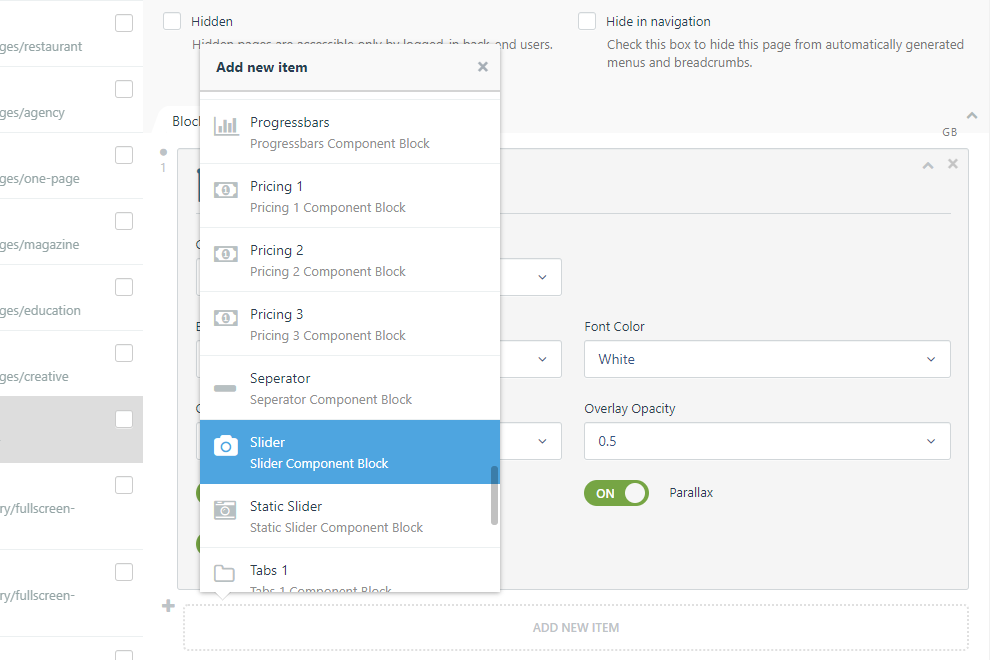This screenshot has width=990, height=660.
Task: Open the Overlay Opacity dropdown
Action: click(767, 441)
